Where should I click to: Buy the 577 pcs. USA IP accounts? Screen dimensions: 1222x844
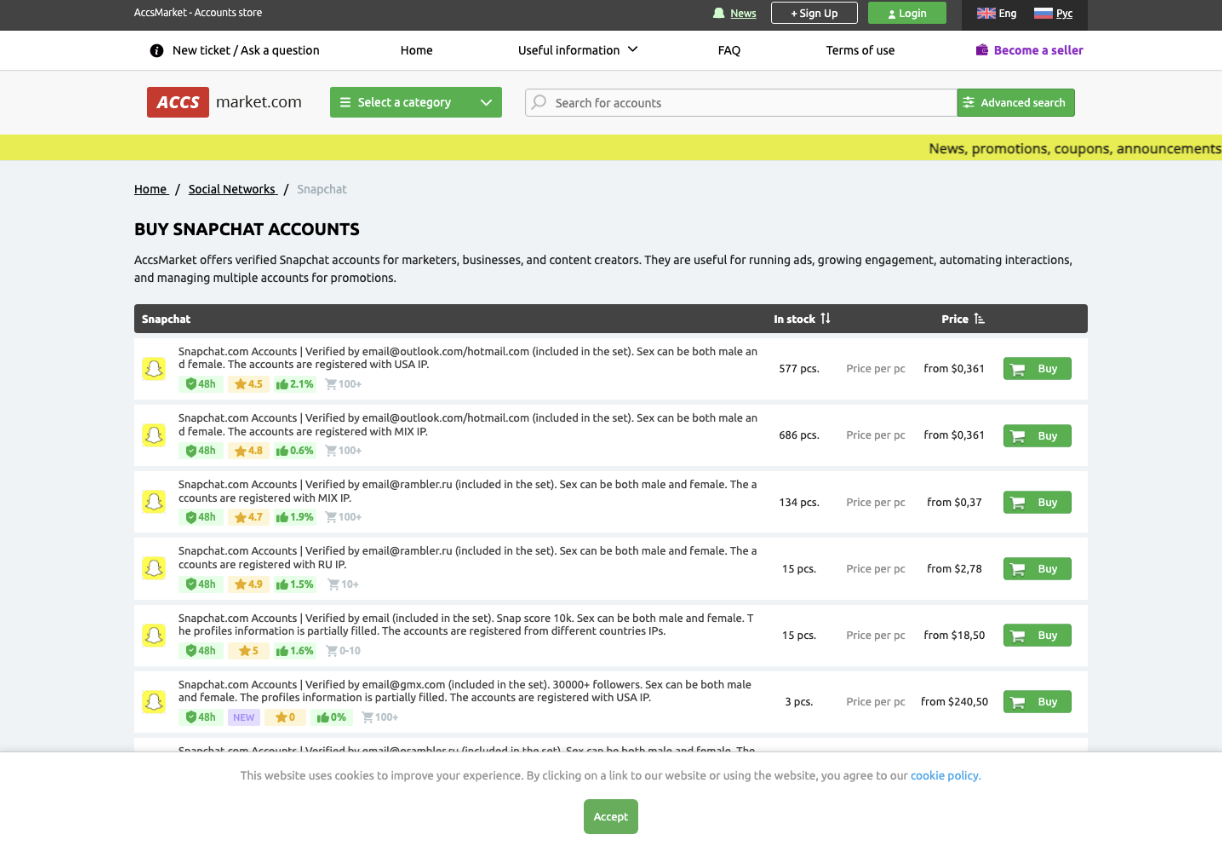(1037, 369)
